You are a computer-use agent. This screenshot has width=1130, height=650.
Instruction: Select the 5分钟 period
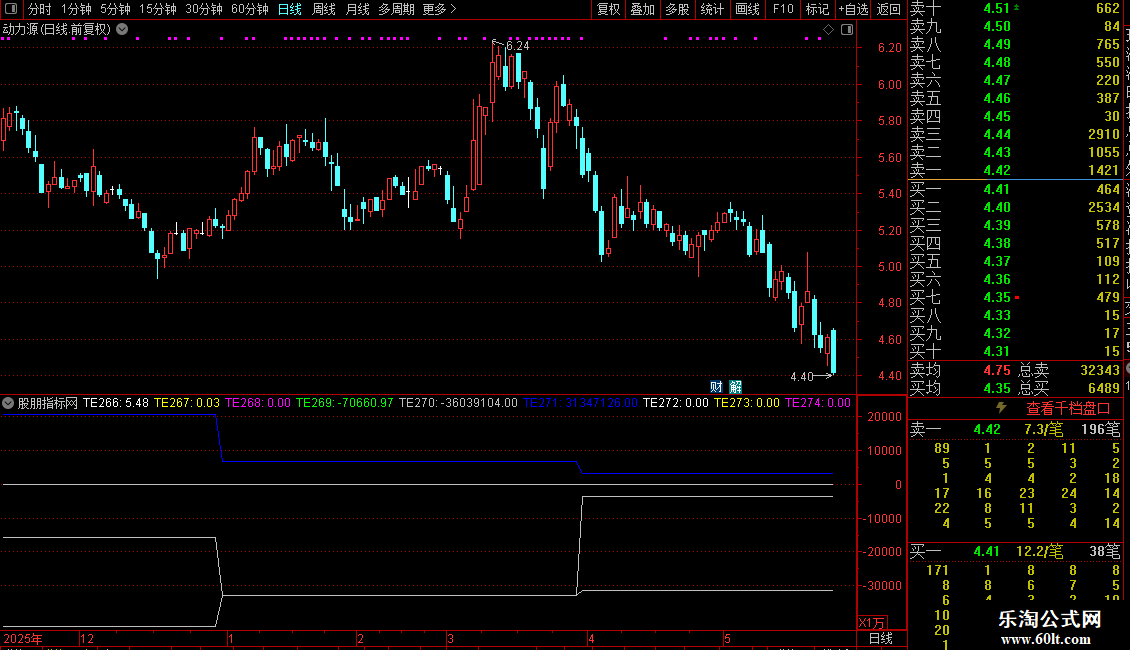pyautogui.click(x=115, y=9)
